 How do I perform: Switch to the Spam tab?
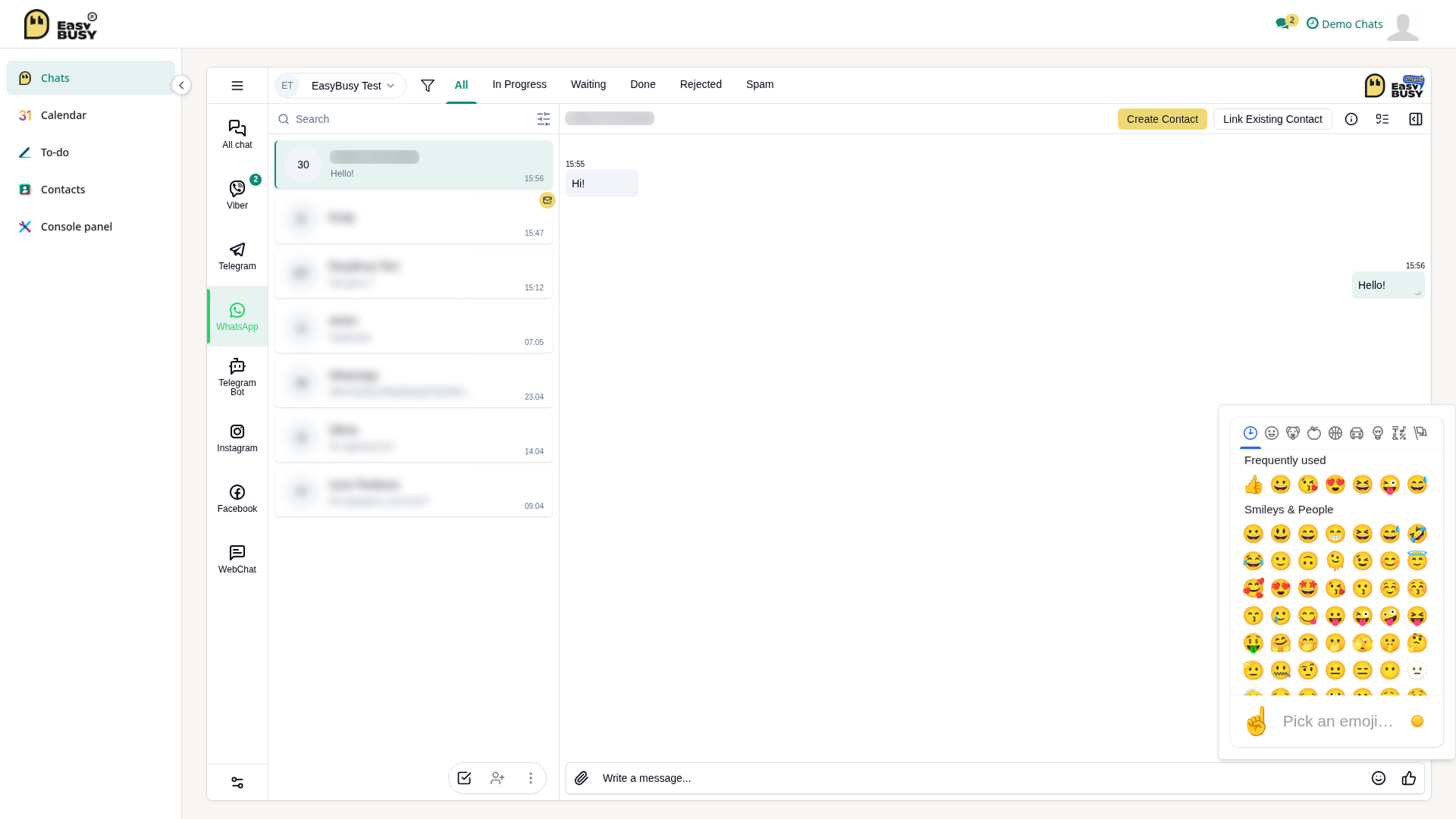pyautogui.click(x=760, y=84)
